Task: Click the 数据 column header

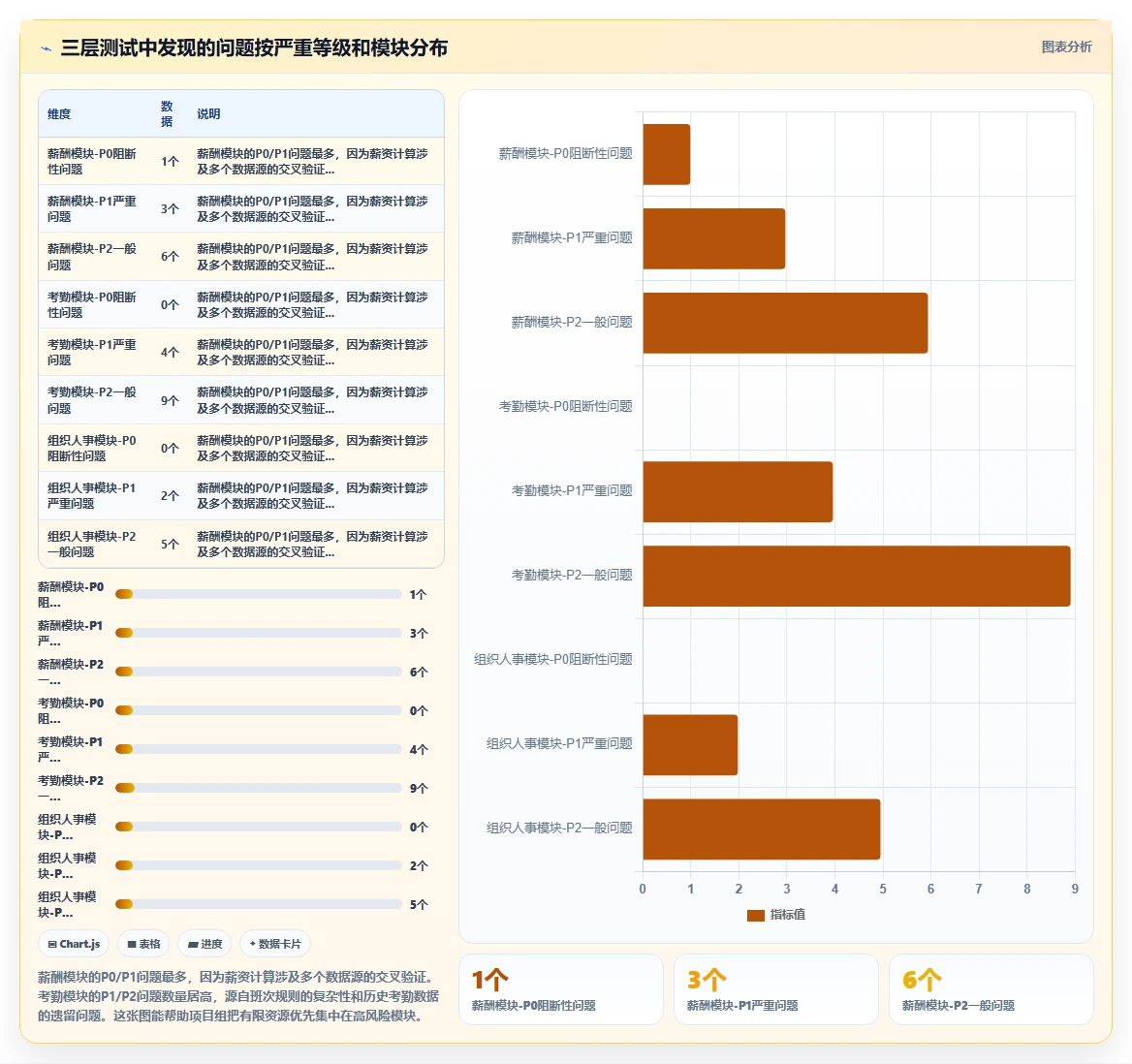Action: 167,114
